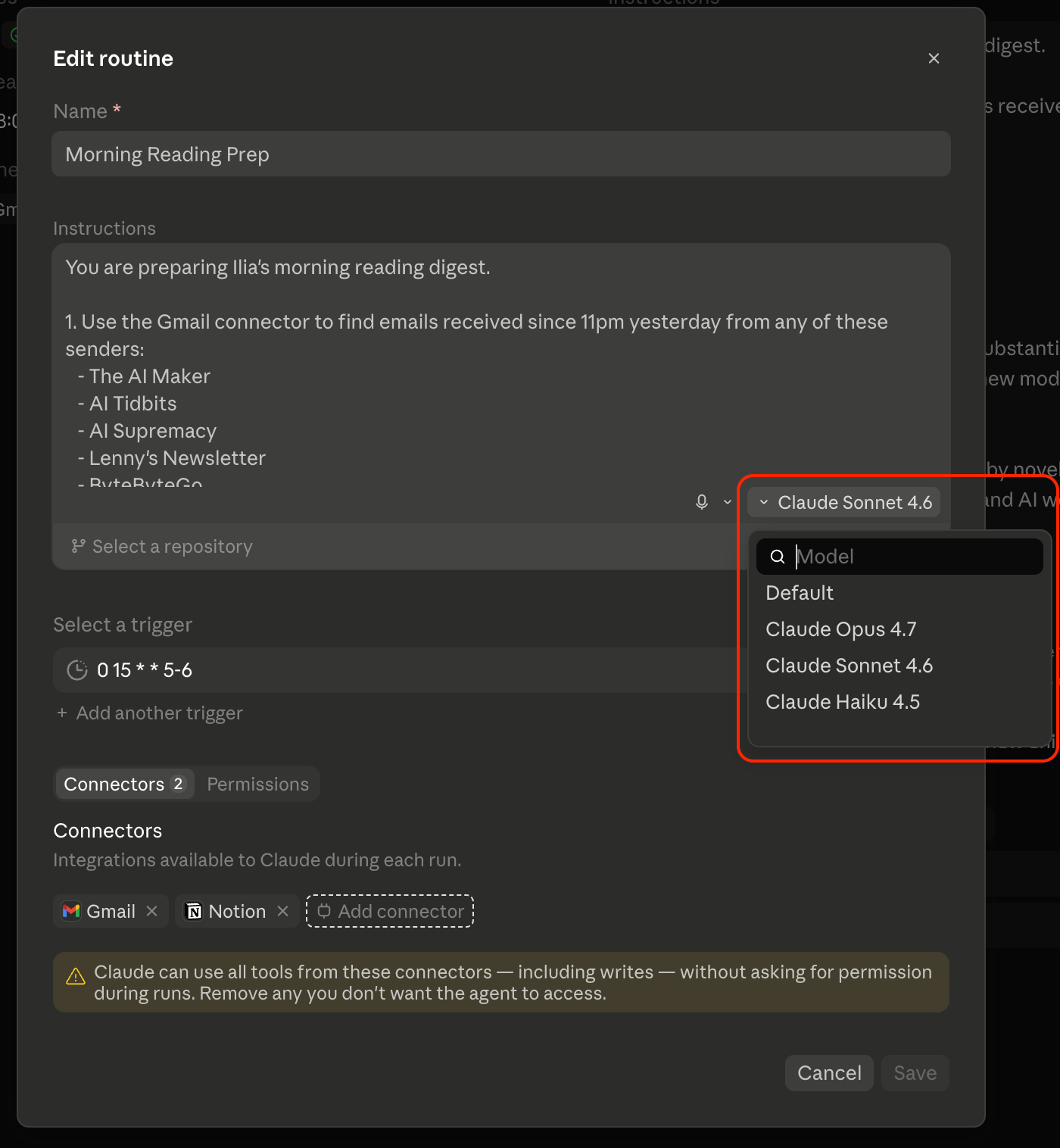Open the Claude Sonnet 4.6 model selector
The height and width of the screenshot is (1148, 1060).
[844, 503]
